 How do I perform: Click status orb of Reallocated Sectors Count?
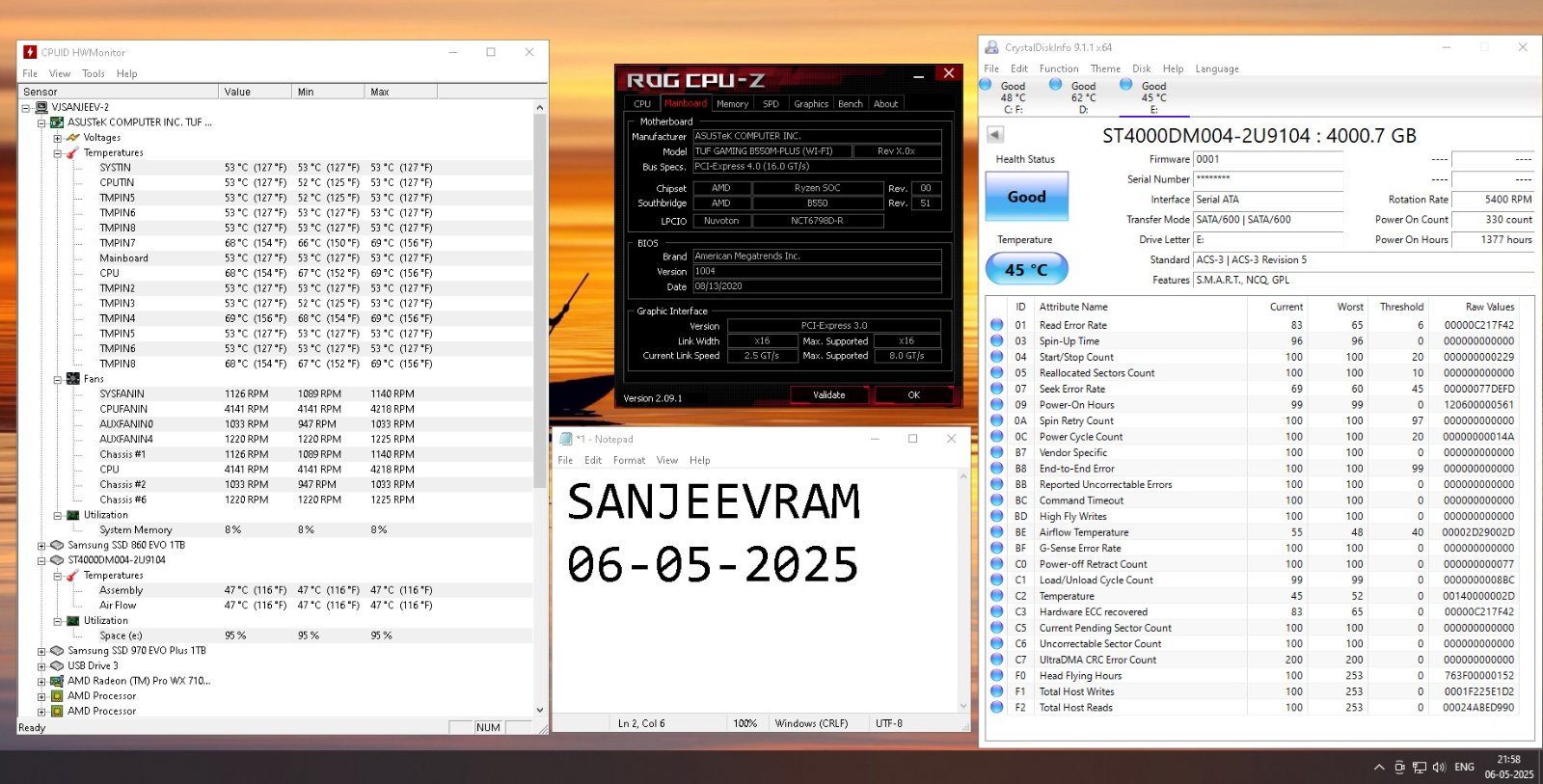997,372
